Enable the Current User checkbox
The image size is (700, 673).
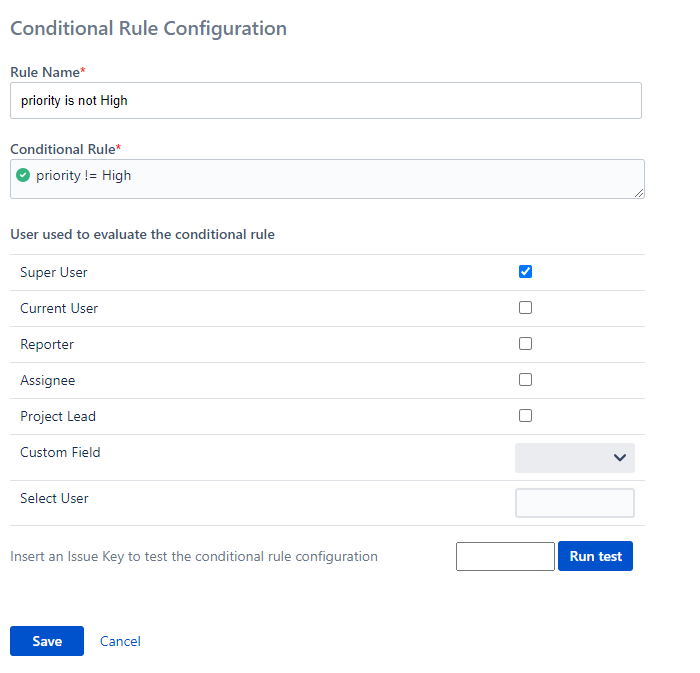click(x=525, y=308)
